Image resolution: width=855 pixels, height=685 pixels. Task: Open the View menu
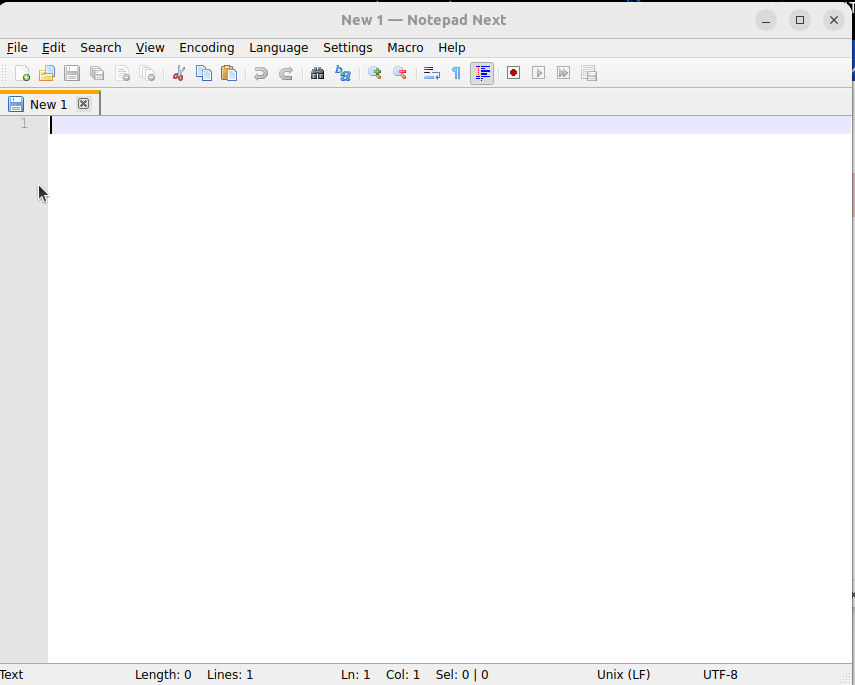(150, 48)
